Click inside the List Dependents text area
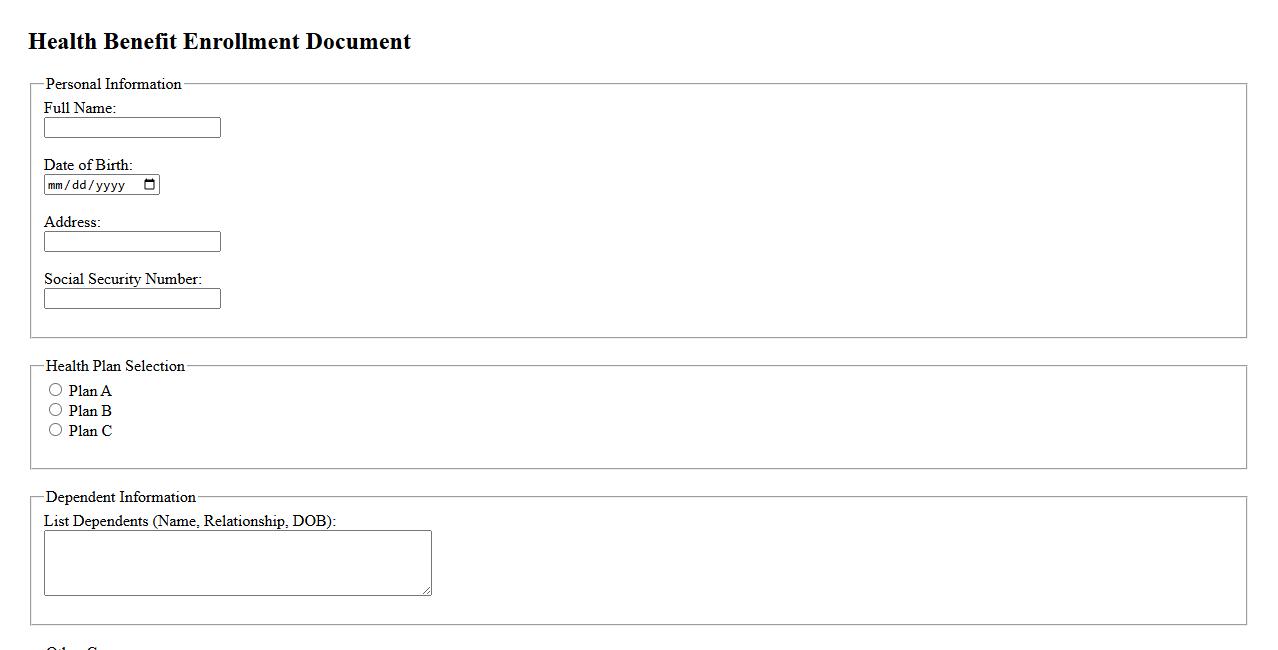The height and width of the screenshot is (650, 1278). click(237, 563)
